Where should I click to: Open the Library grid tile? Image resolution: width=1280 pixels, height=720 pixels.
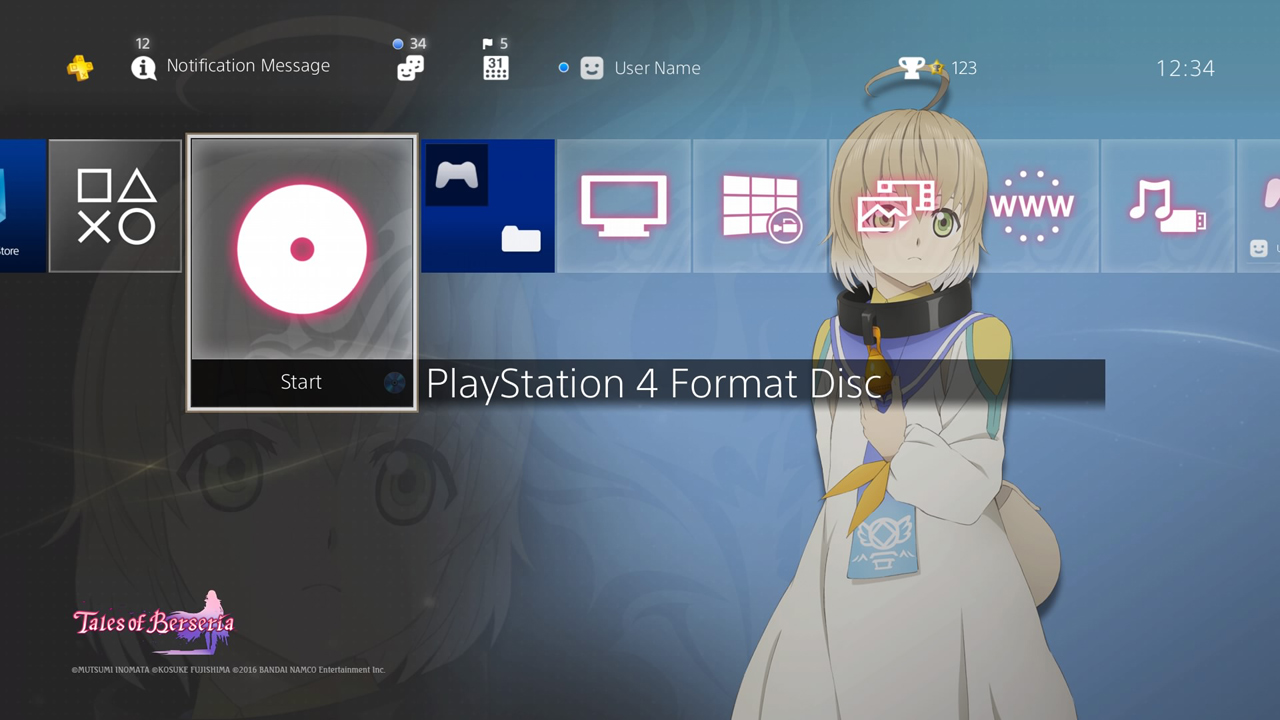pos(760,206)
